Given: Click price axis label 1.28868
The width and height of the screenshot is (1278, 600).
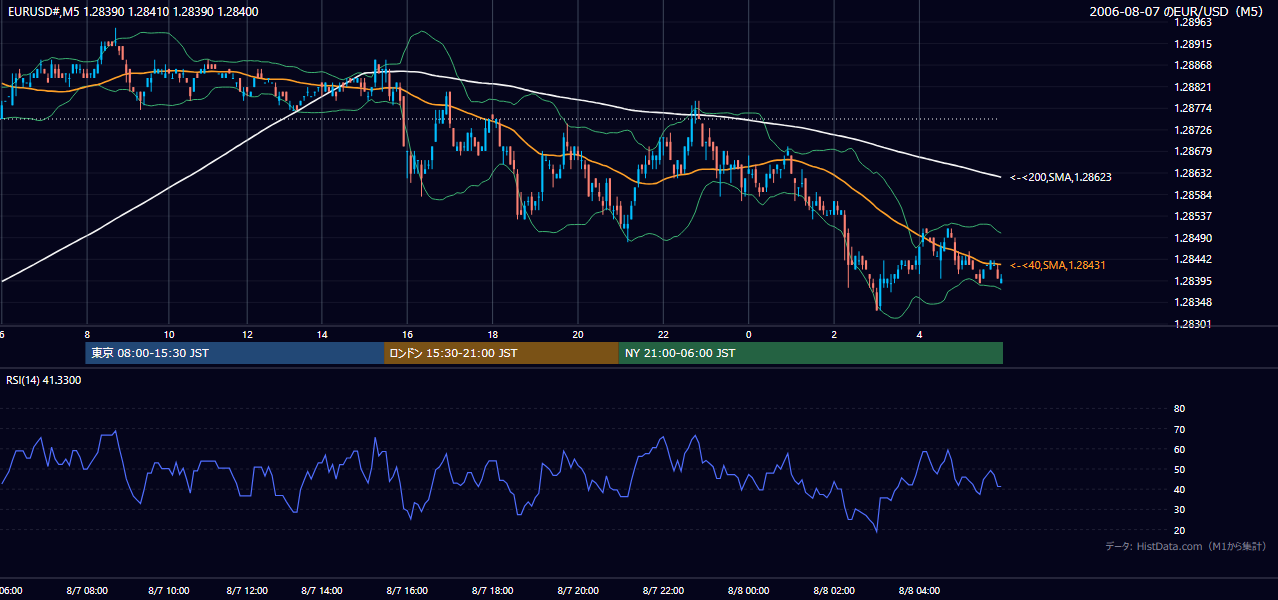Looking at the screenshot, I should (1191, 65).
